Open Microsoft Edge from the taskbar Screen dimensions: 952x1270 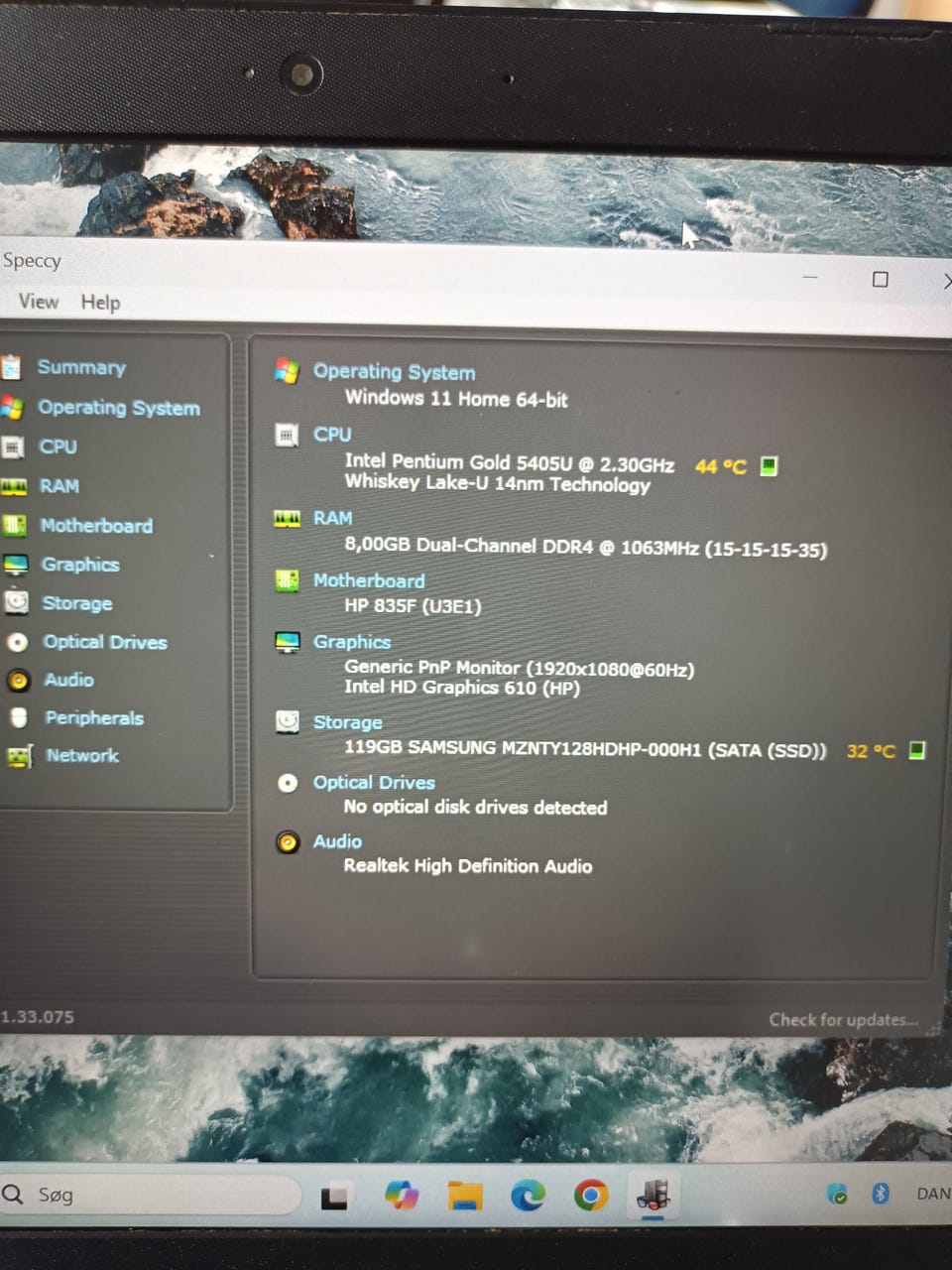528,1196
